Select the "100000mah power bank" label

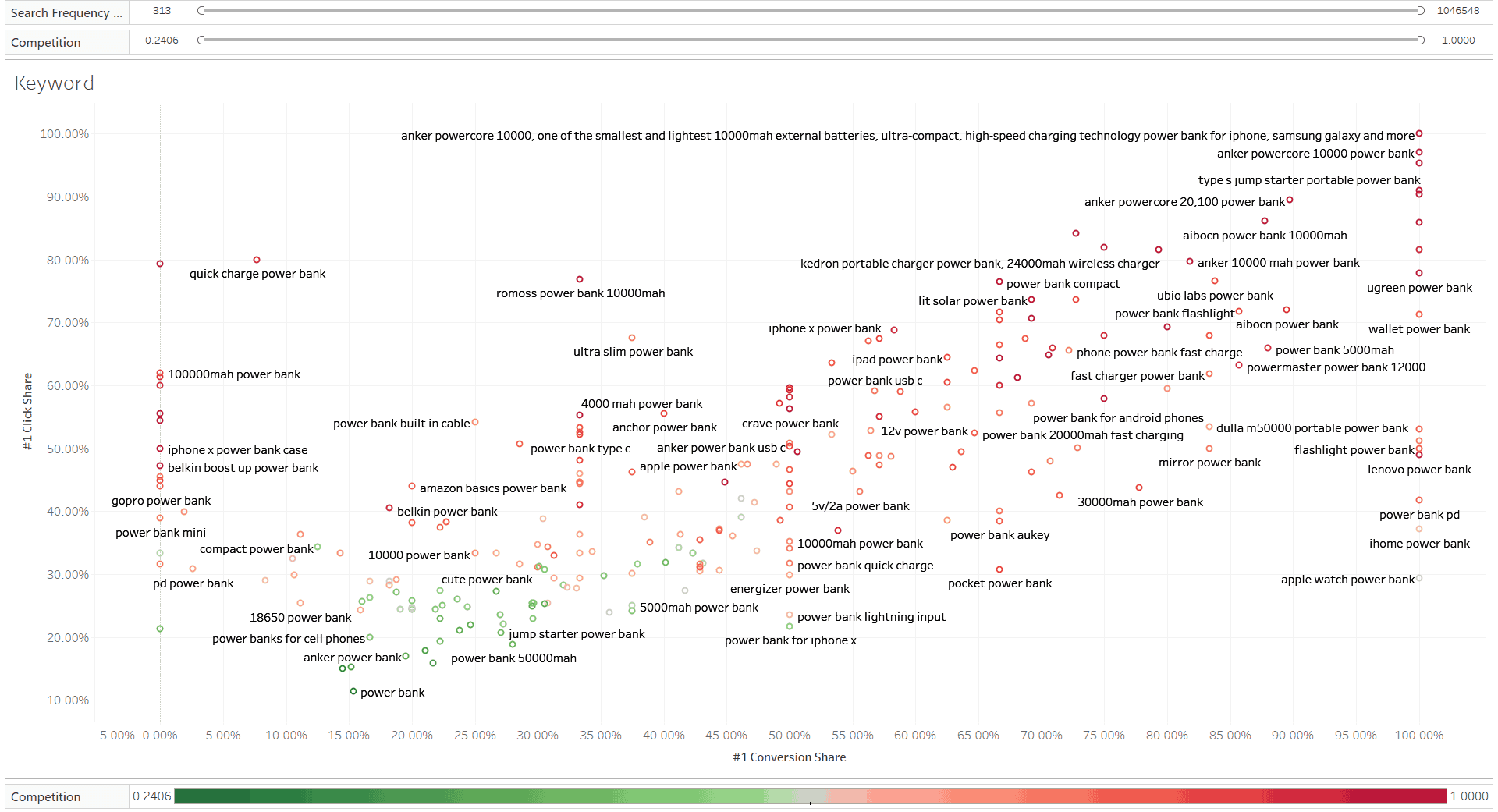[x=234, y=374]
